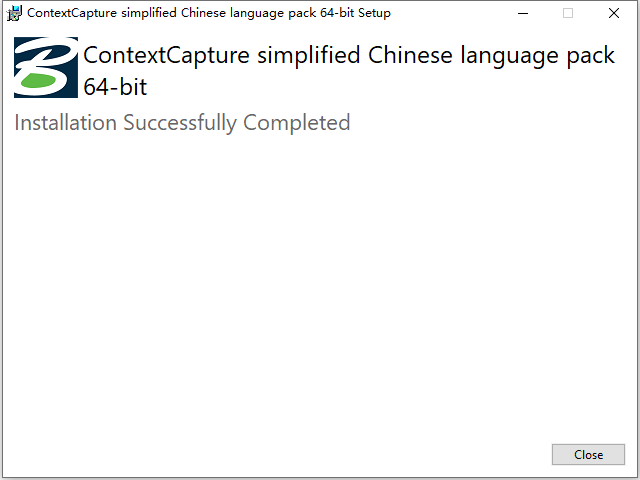The height and width of the screenshot is (480, 640).
Task: Click the Close button to finish setup
Action: [x=588, y=454]
